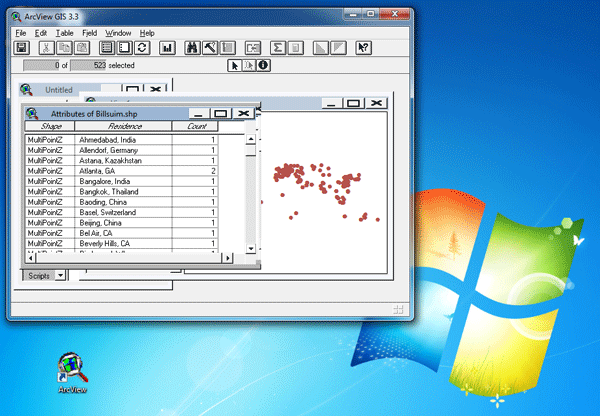This screenshot has height=416, width=600.
Task: Click the Residence column header
Action: pos(123,126)
